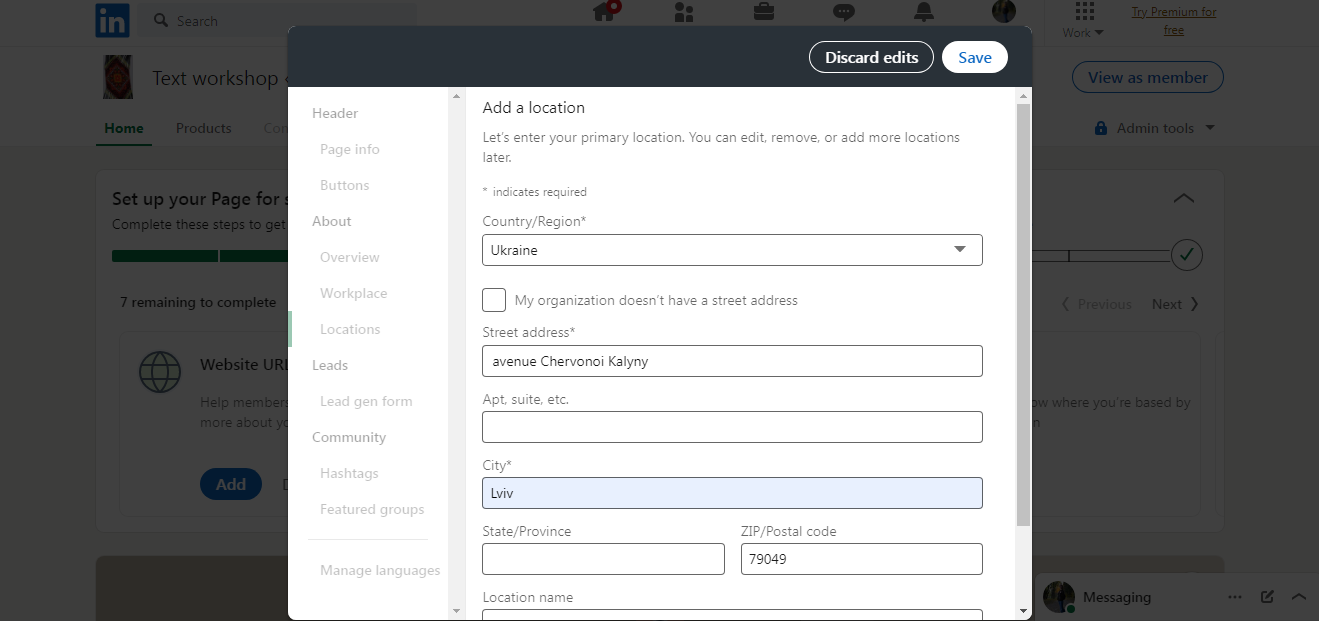The height and width of the screenshot is (621, 1319).
Task: Open Manage languages in the sidebar
Action: tap(380, 570)
